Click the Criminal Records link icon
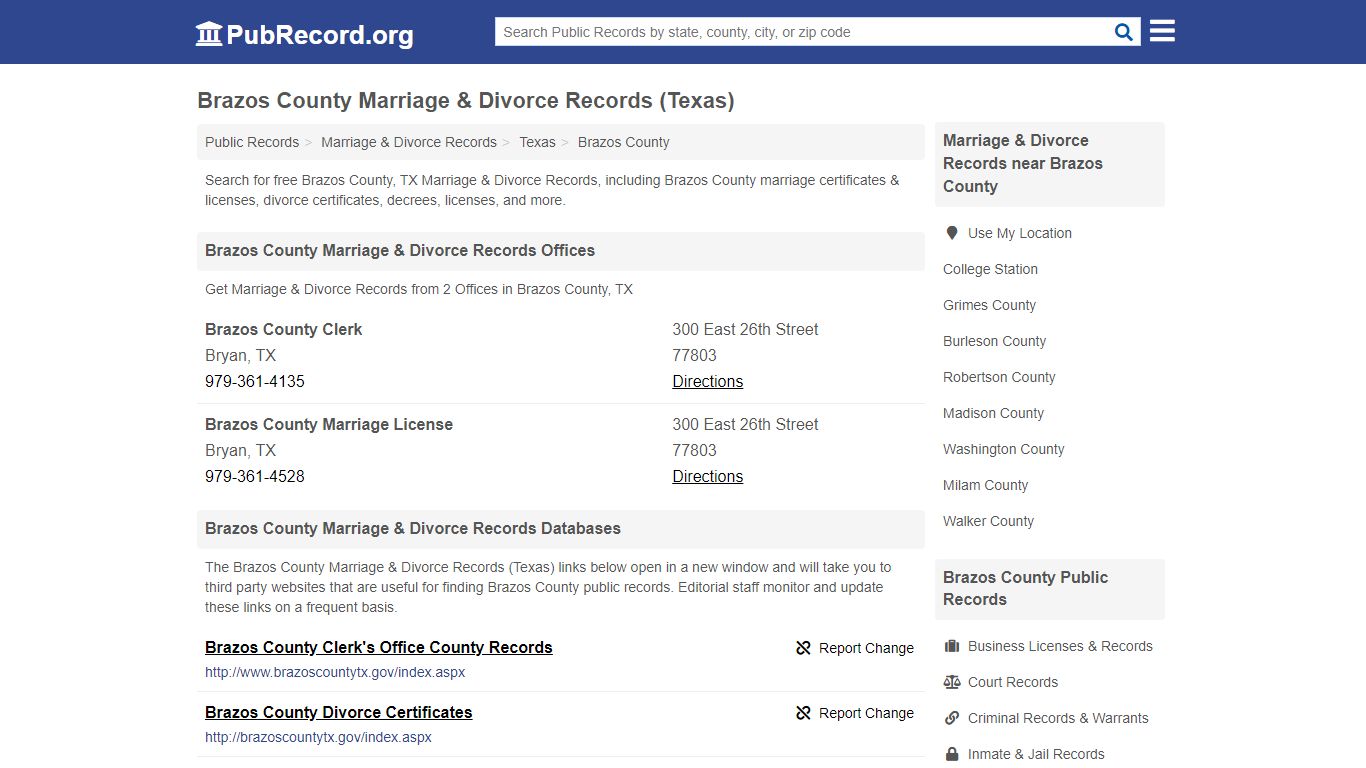This screenshot has height=768, width=1366. point(952,718)
